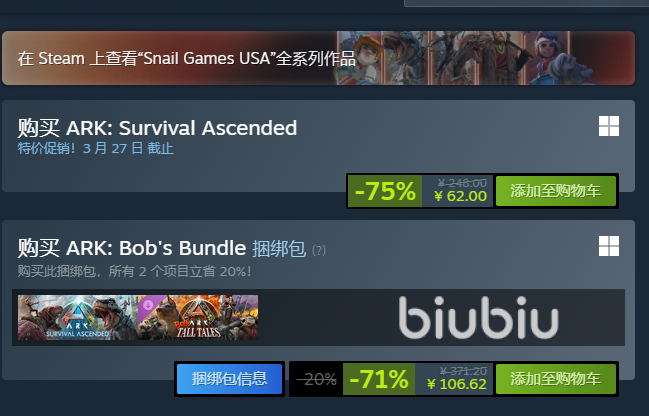Add ARK: Bob's Bundle to cart
The width and height of the screenshot is (649, 416).
555,379
